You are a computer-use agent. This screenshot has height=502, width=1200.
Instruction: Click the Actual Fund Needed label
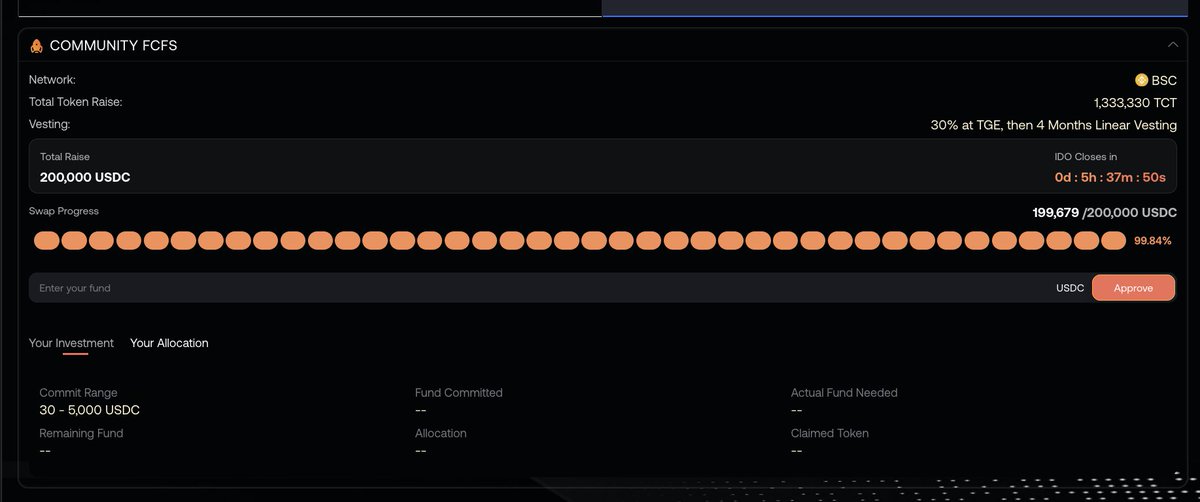click(x=844, y=393)
